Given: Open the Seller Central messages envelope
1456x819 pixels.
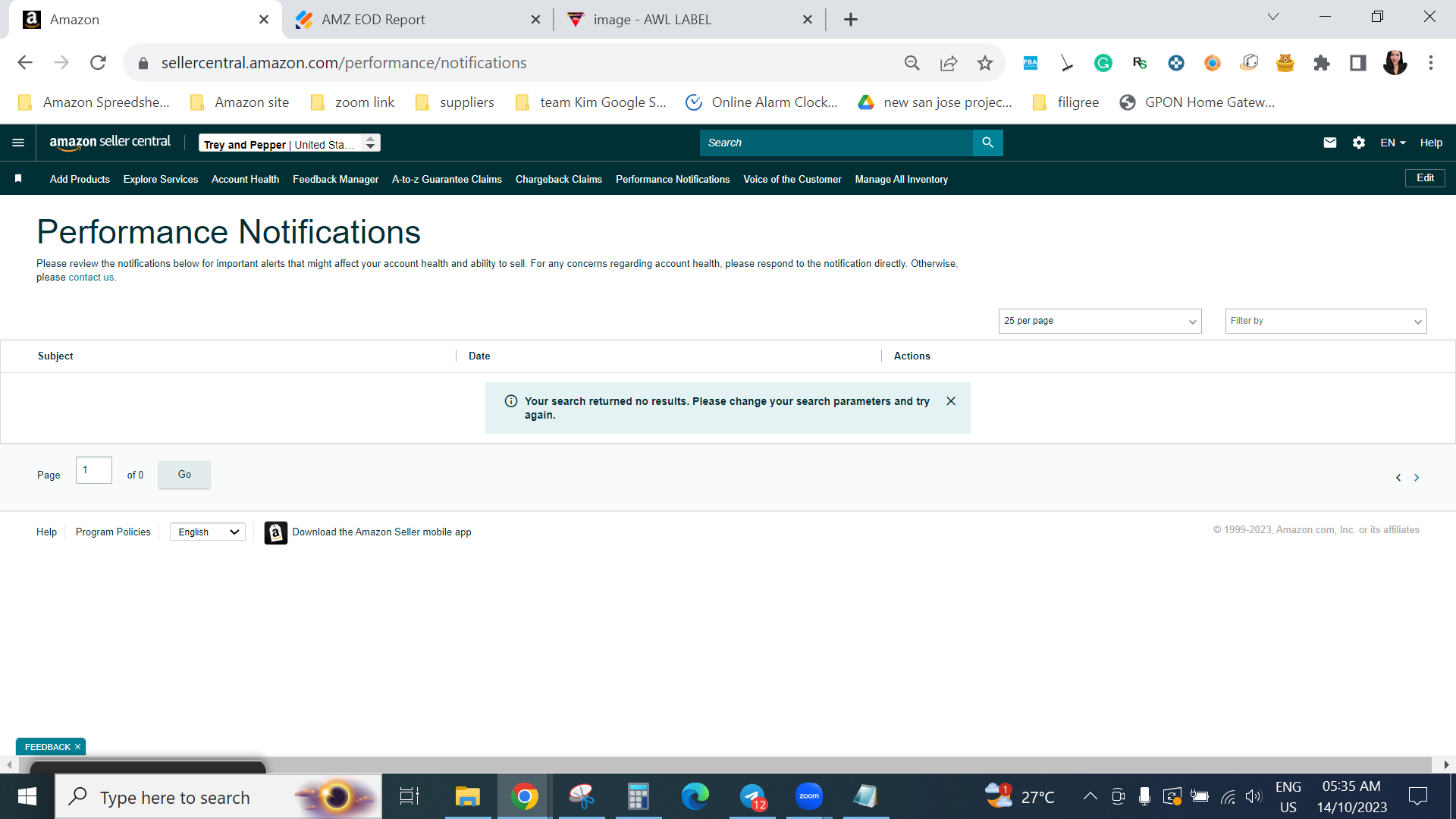Looking at the screenshot, I should (x=1329, y=143).
